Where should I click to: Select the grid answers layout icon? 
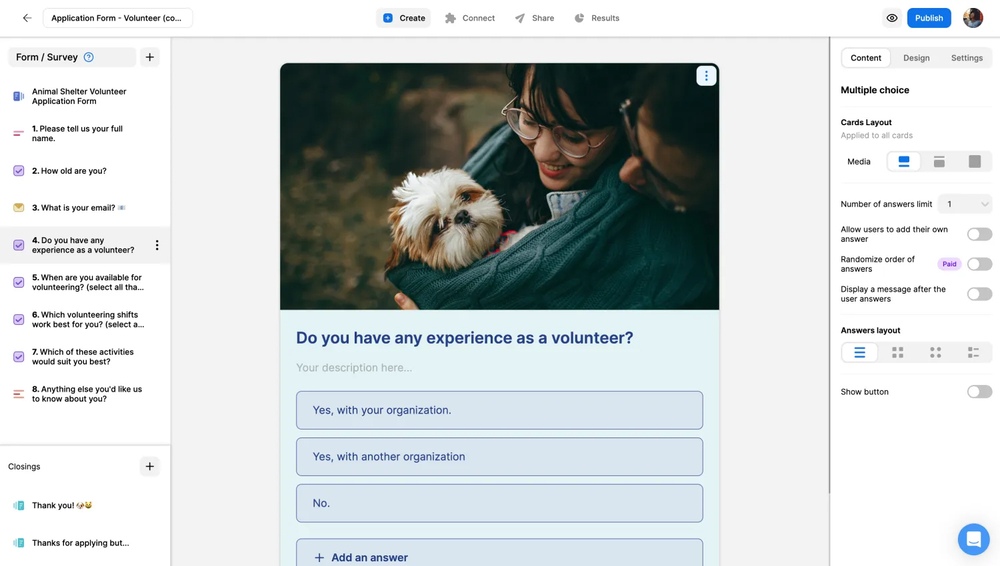(x=898, y=353)
